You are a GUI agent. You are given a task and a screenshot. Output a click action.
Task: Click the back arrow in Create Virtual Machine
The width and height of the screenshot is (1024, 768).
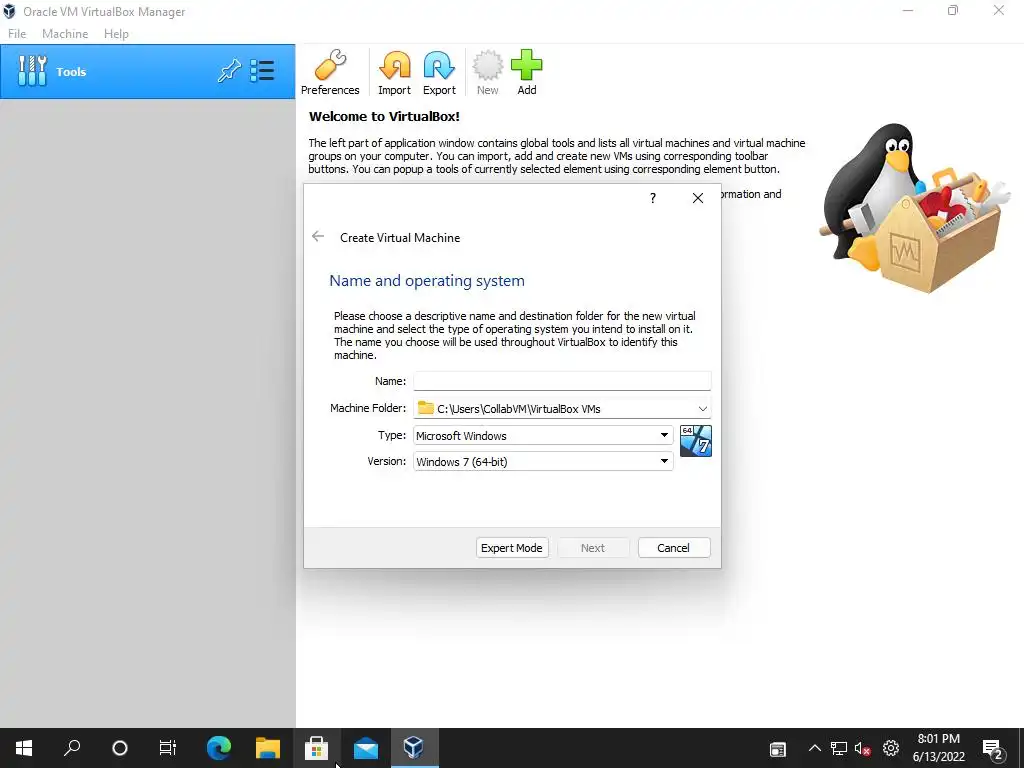pyautogui.click(x=318, y=236)
